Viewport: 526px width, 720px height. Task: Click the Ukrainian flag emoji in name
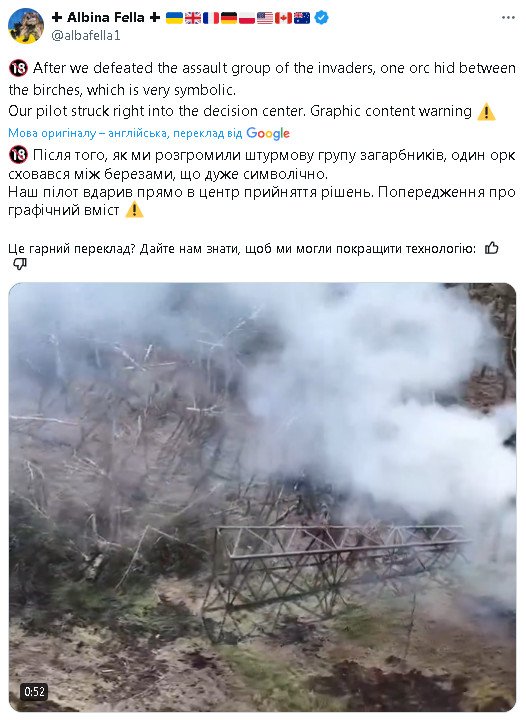[174, 18]
